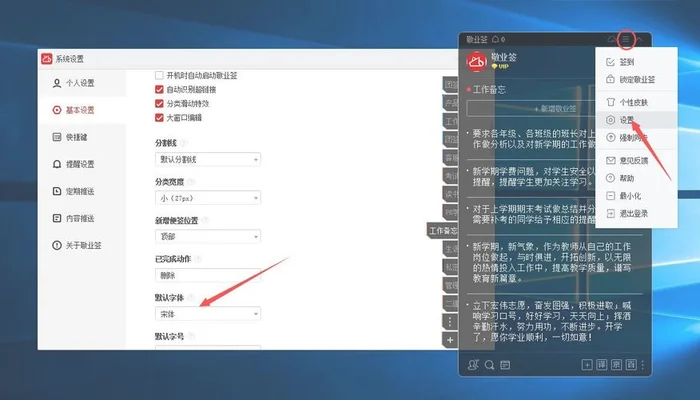Open 提醒设置 settings page
Image resolution: width=700 pixels, height=400 pixels.
82,164
